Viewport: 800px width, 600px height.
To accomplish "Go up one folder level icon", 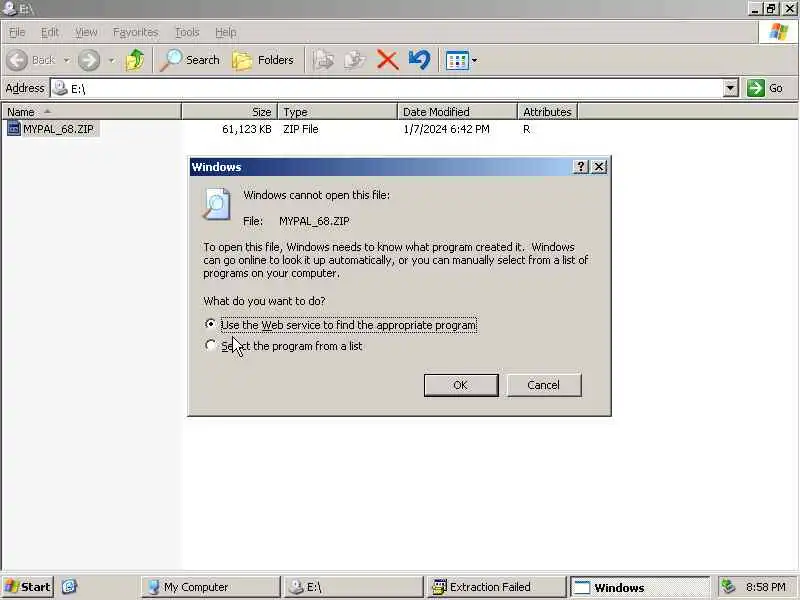I will coord(135,60).
